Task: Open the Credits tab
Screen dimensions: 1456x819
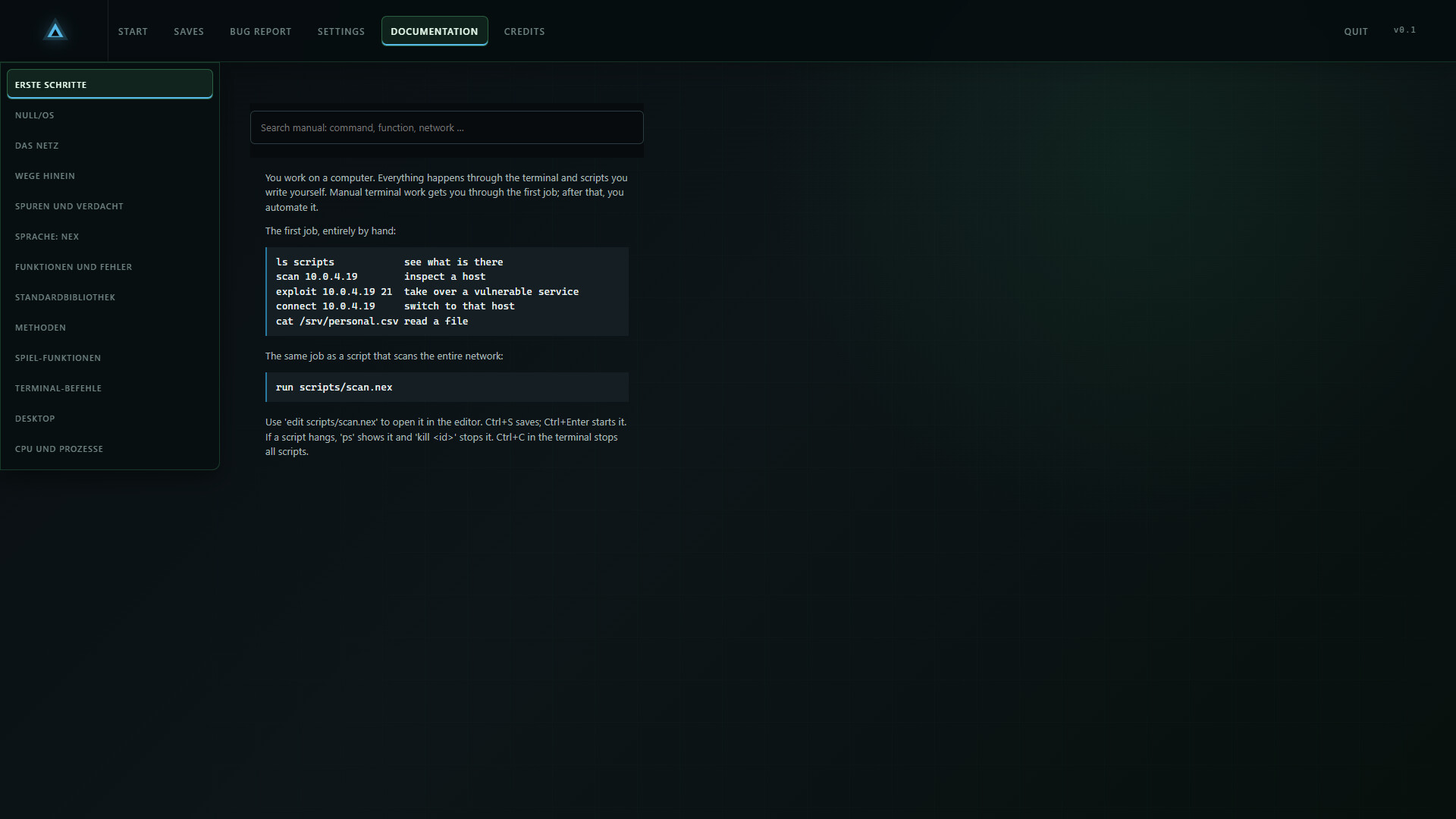Action: 525,31
